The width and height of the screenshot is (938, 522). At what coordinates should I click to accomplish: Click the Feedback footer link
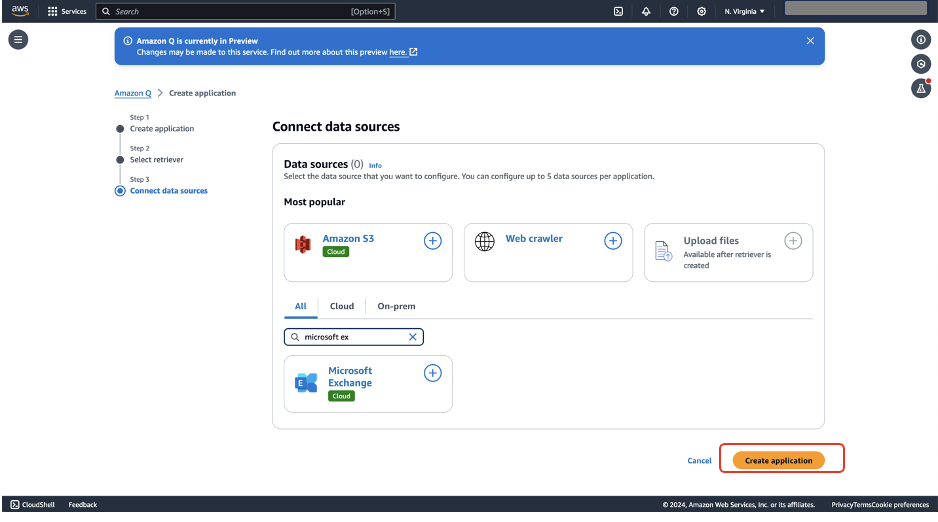(83, 505)
